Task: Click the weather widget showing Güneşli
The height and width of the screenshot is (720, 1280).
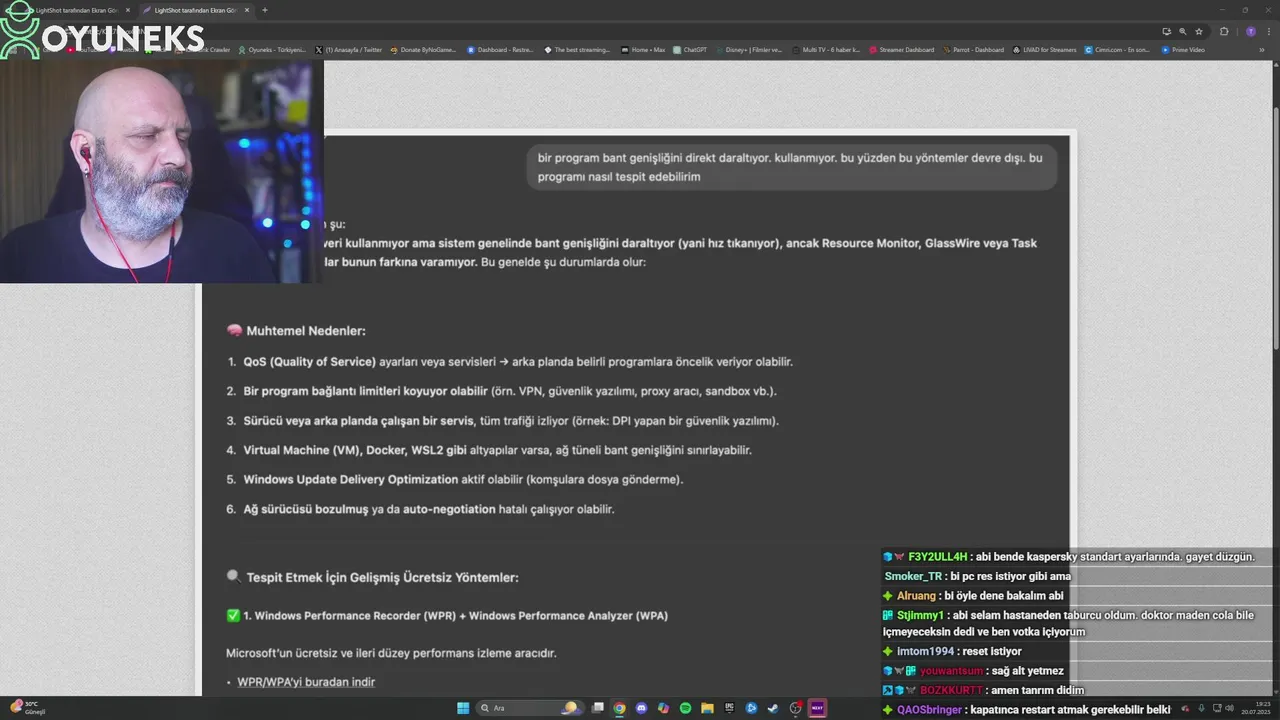Action: click(30, 708)
